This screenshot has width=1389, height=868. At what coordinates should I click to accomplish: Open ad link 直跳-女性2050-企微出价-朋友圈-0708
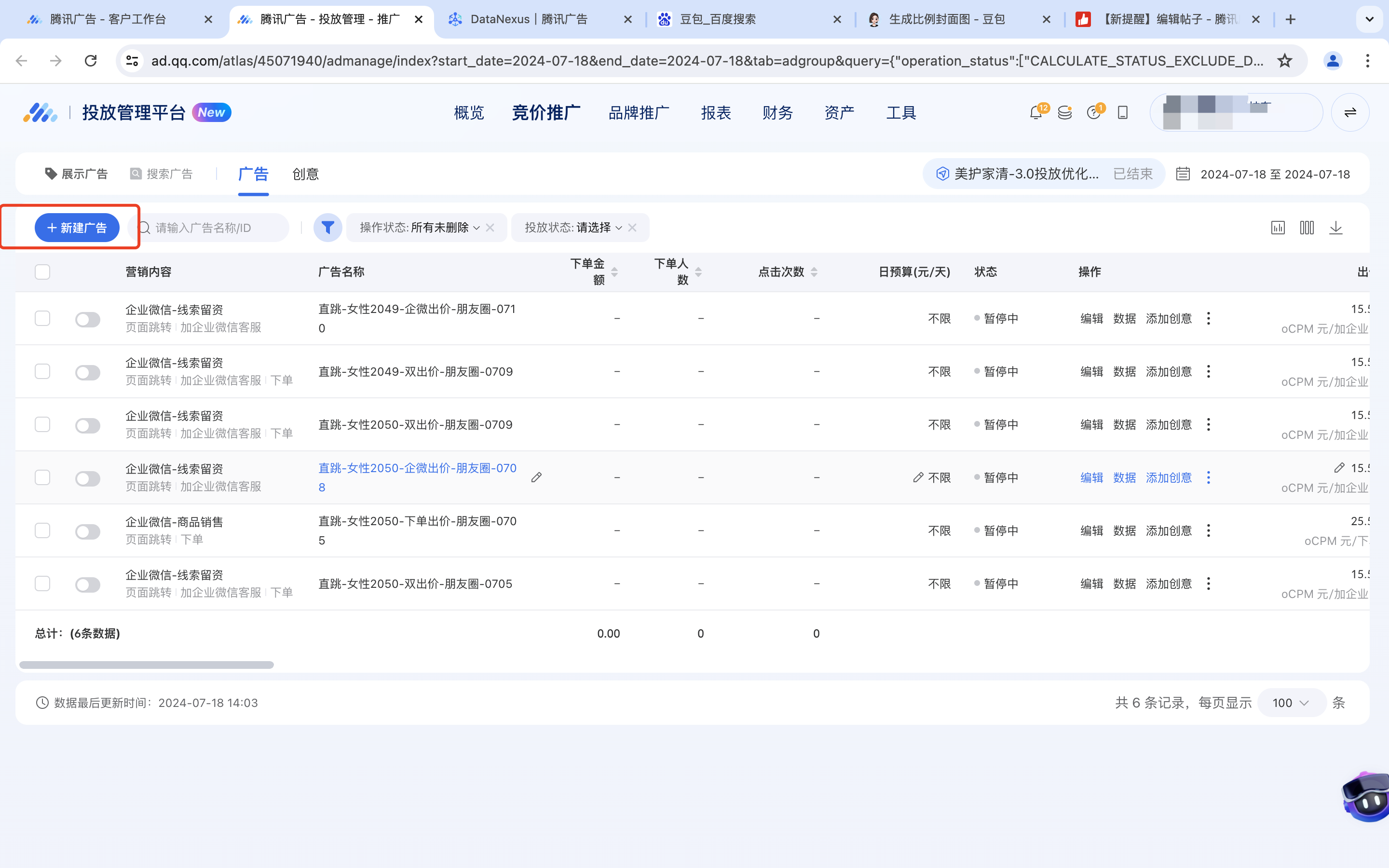[418, 477]
